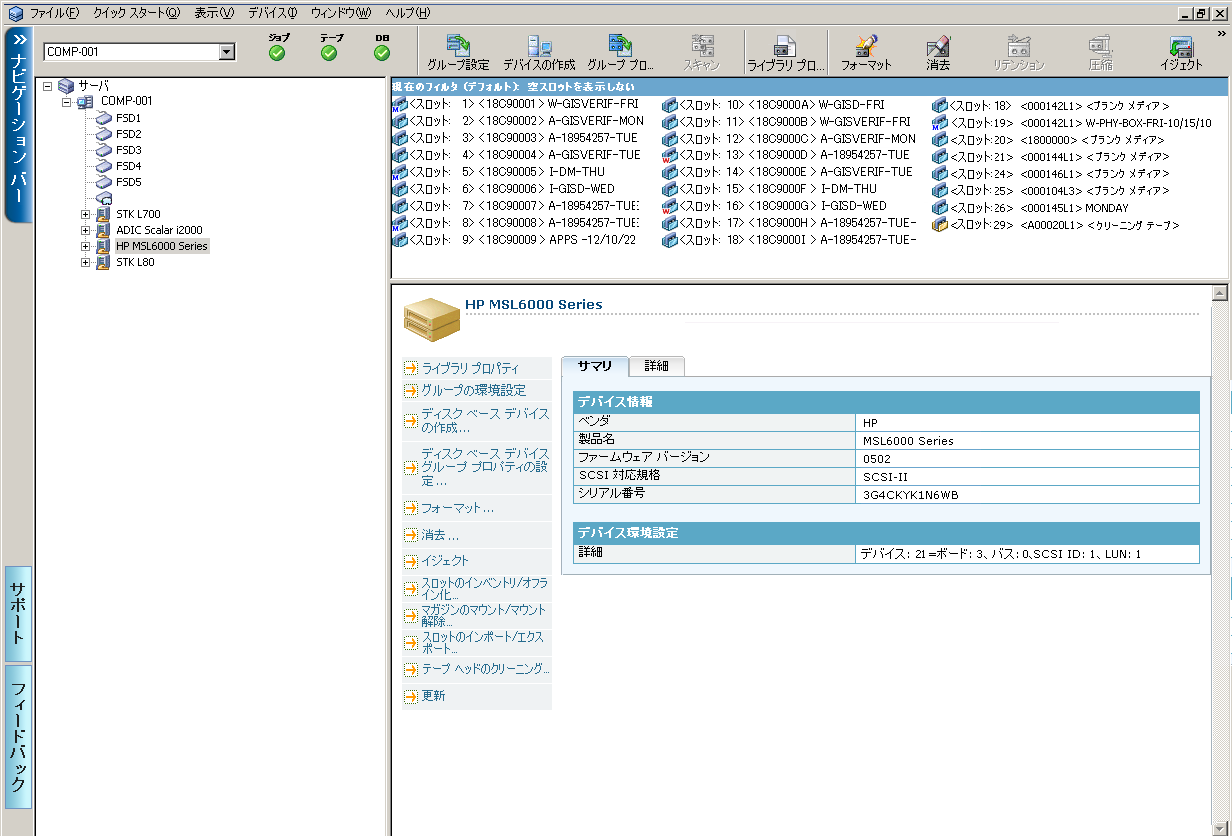The height and width of the screenshot is (836, 1232).
Task: Open the ウィンドウ menu
Action: click(341, 13)
